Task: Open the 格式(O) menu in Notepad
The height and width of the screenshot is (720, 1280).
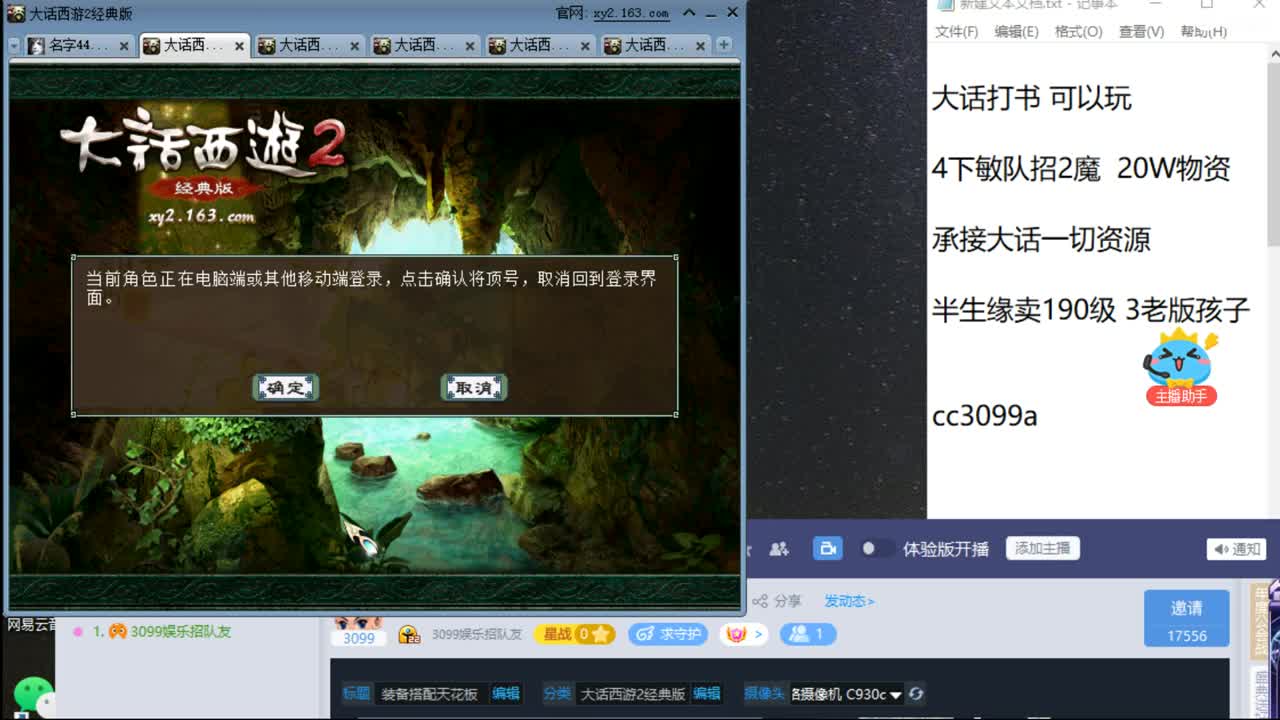Action: point(1078,31)
